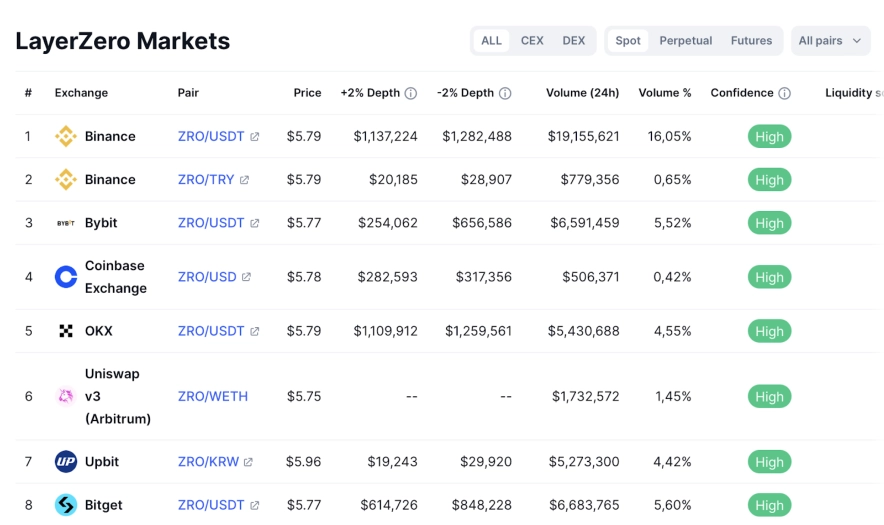This screenshot has width=884, height=525.
Task: Select the CEX exchange filter
Action: click(x=532, y=41)
